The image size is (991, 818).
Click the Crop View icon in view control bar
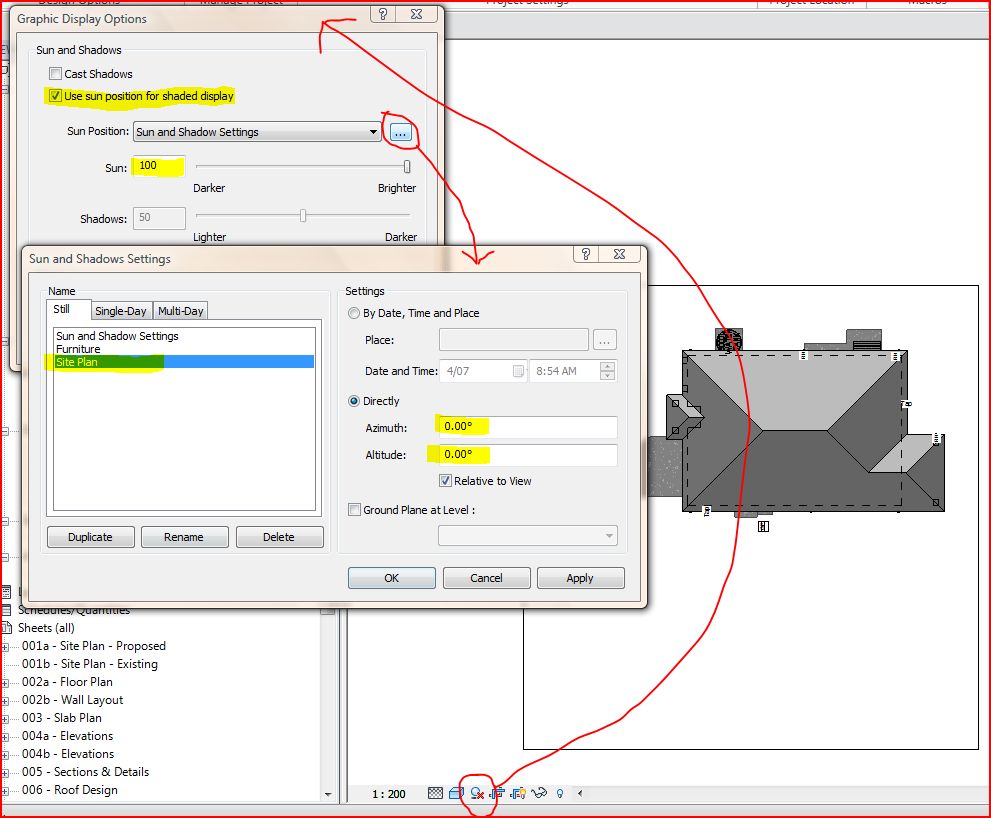[x=497, y=793]
